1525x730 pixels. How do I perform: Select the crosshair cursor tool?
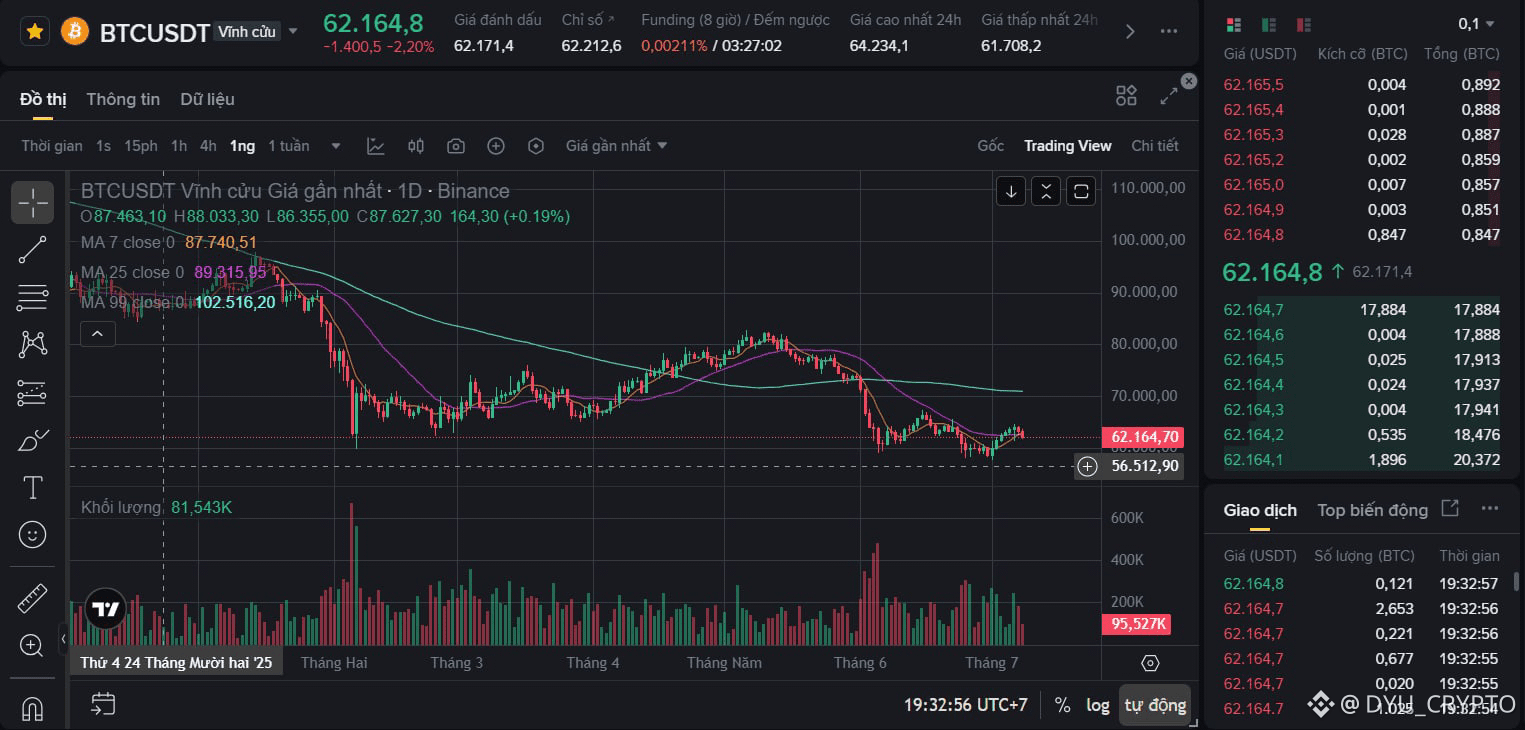coord(33,203)
